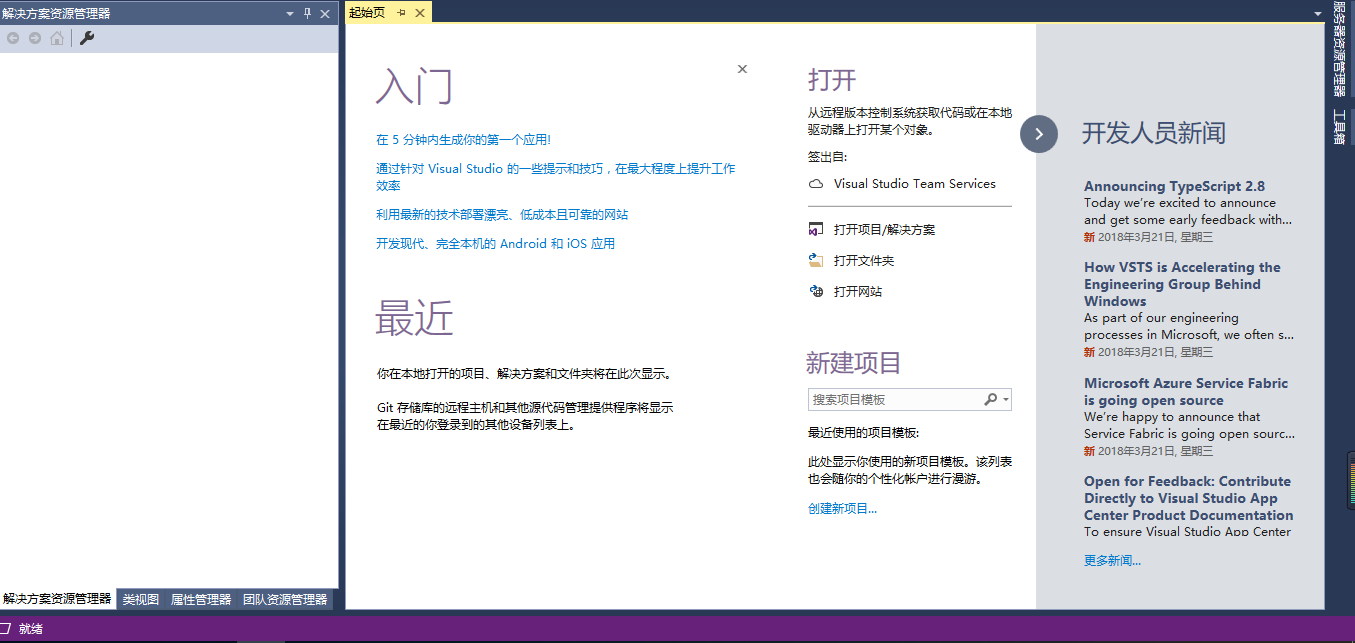1355x643 pixels.
Task: Close the 解决方案资源管理器 panel
Action: tap(325, 13)
